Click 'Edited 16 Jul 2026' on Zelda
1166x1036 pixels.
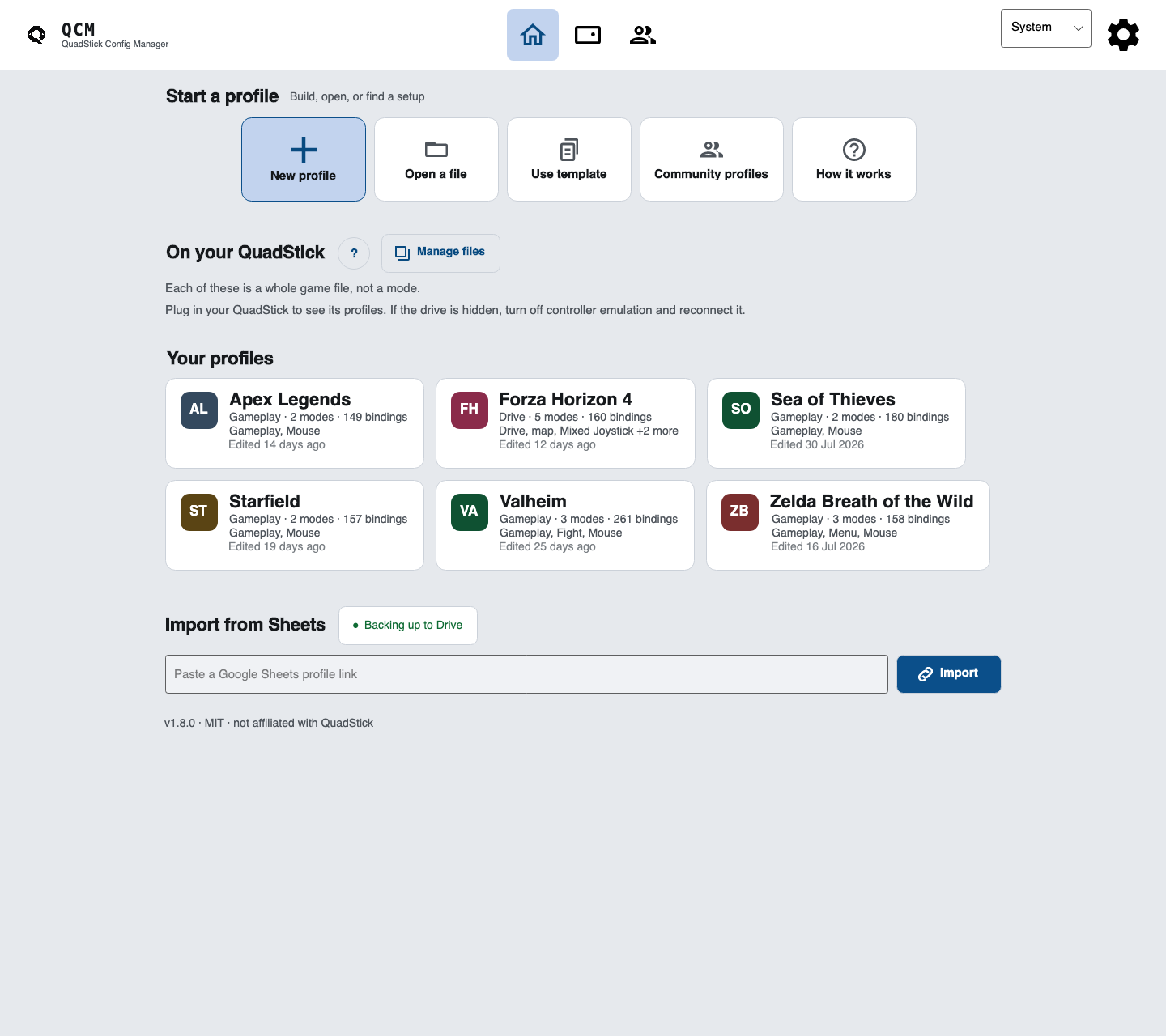point(818,547)
